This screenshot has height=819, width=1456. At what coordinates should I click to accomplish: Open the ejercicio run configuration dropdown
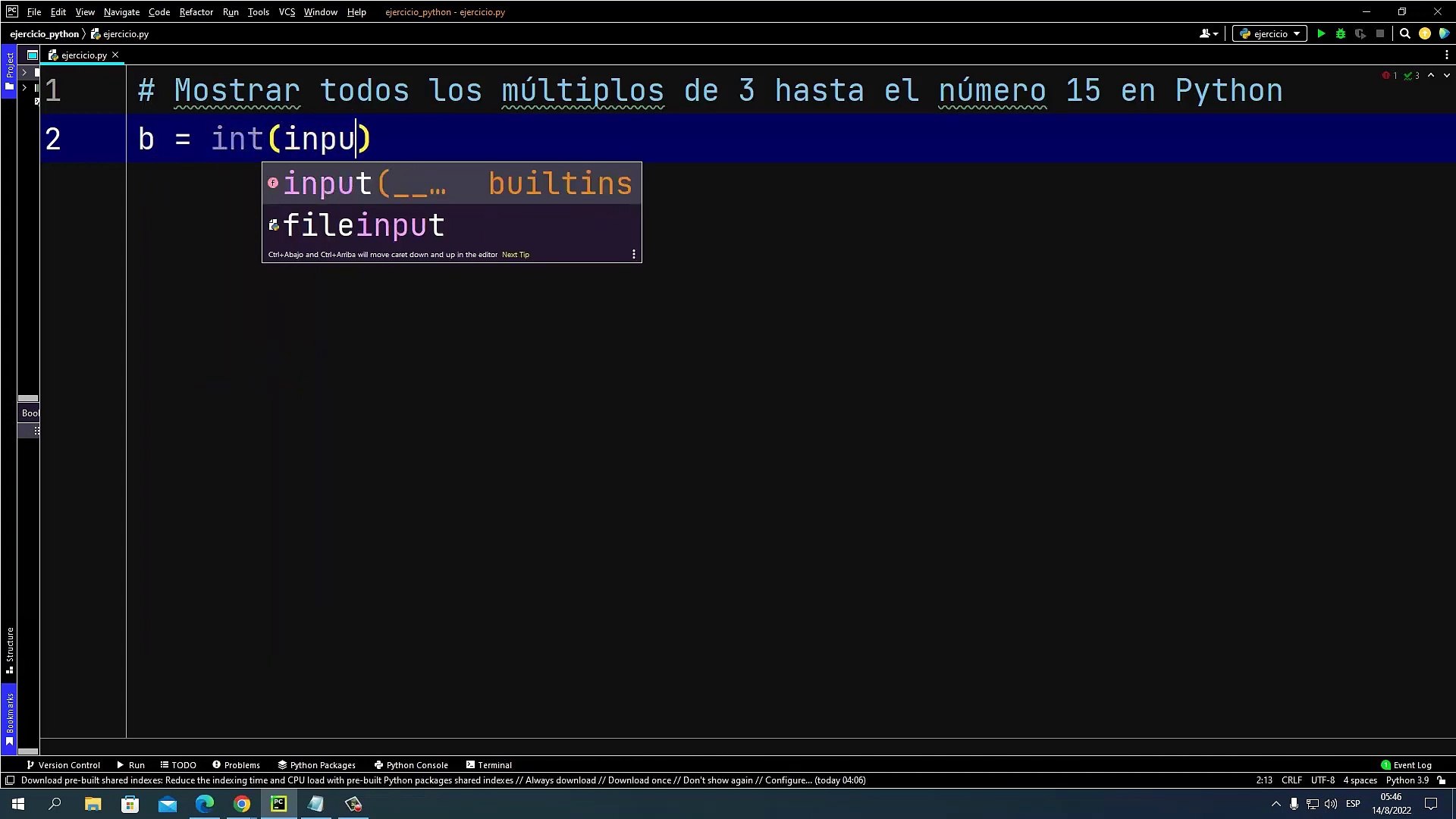coord(1269,33)
